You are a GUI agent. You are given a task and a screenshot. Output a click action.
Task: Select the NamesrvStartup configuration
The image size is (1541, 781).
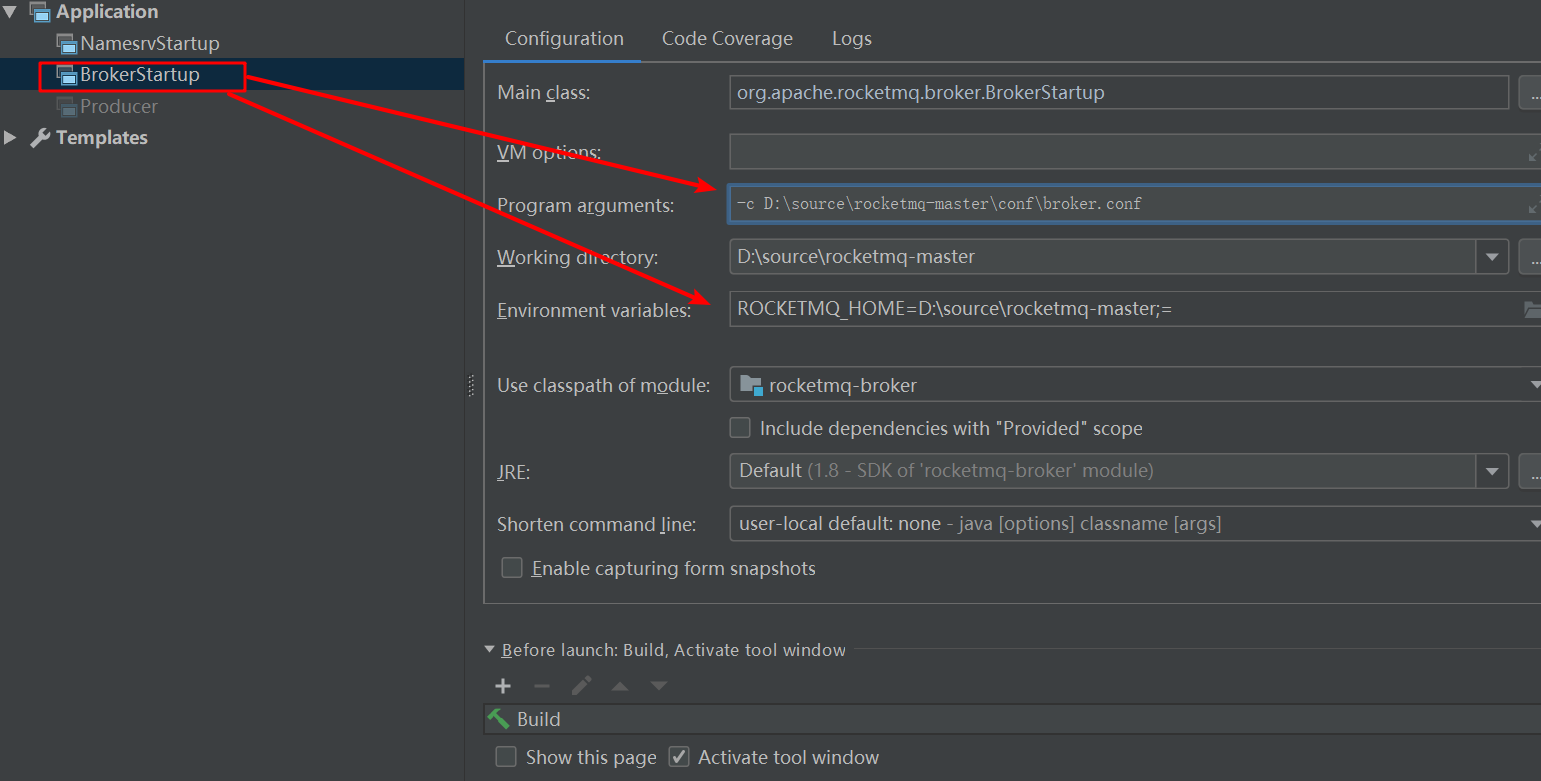[149, 43]
